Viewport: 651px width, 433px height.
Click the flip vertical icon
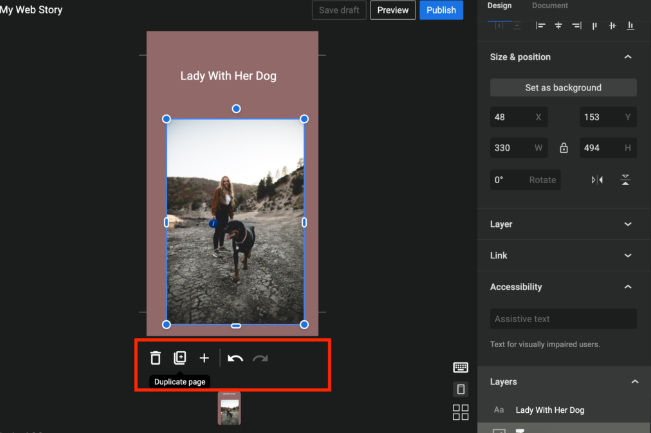tap(626, 180)
